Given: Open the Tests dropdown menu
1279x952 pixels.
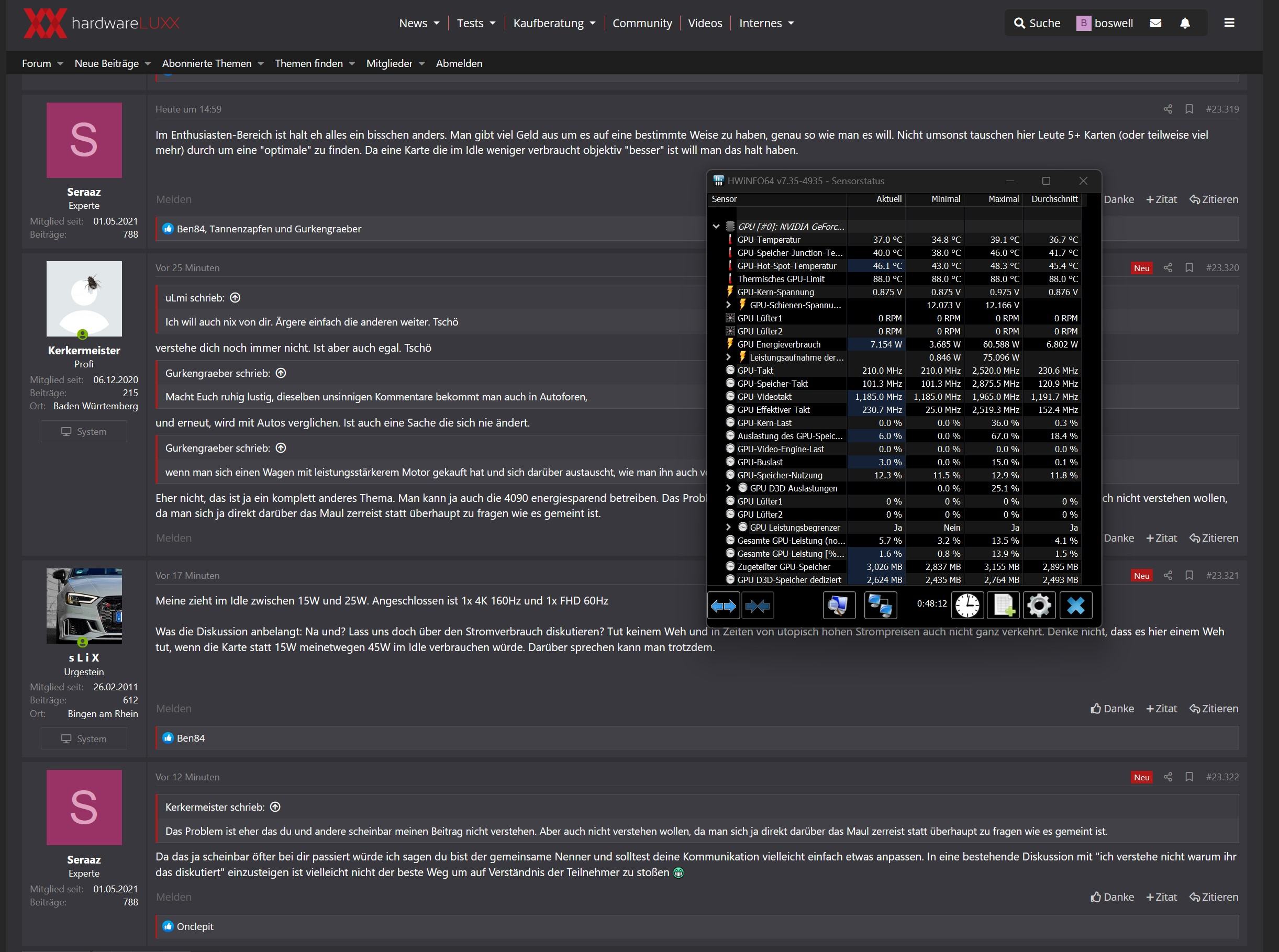Looking at the screenshot, I should (x=476, y=23).
